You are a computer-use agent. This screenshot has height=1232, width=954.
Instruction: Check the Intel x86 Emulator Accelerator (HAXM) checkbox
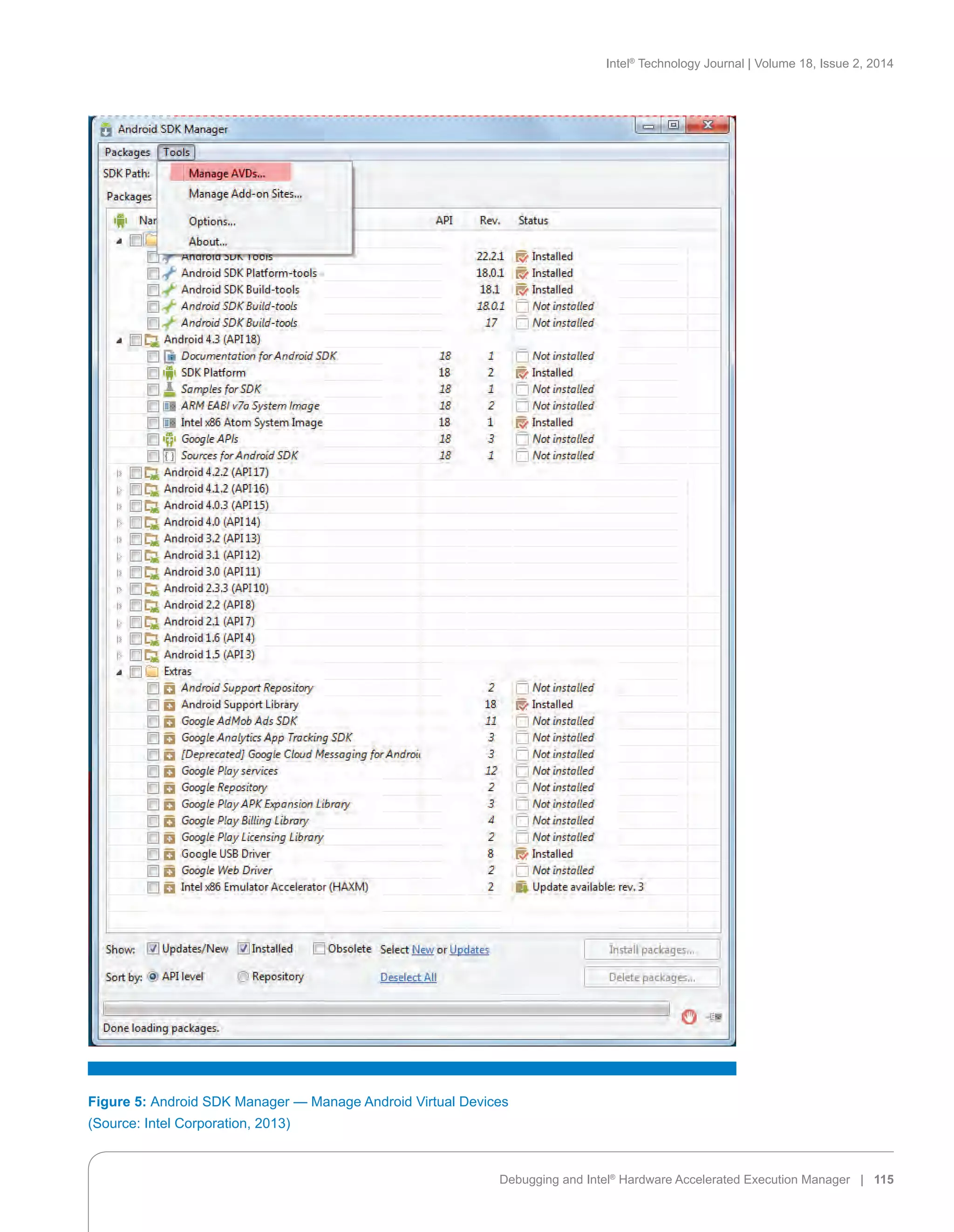point(153,887)
